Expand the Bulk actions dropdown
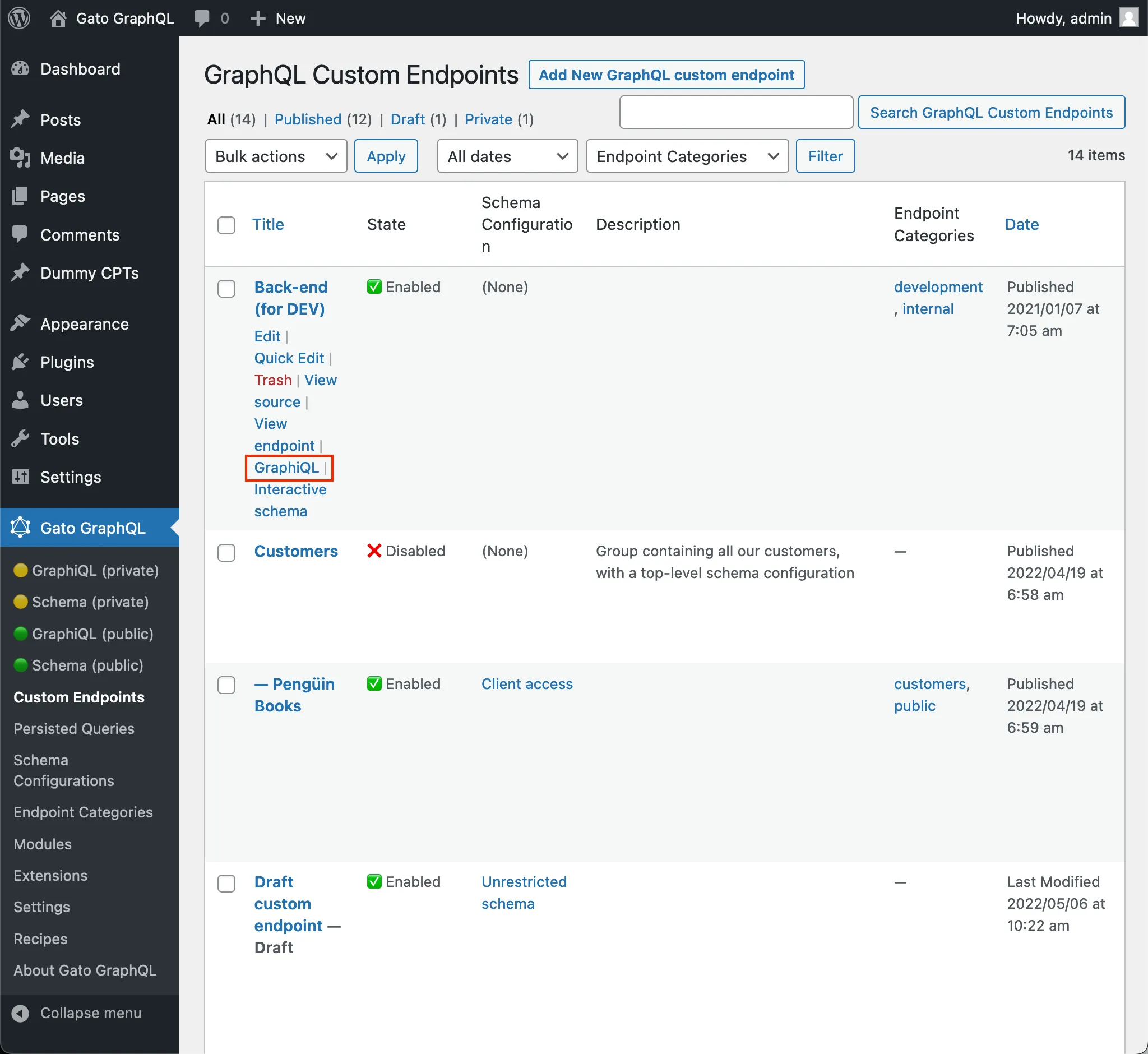 point(274,156)
